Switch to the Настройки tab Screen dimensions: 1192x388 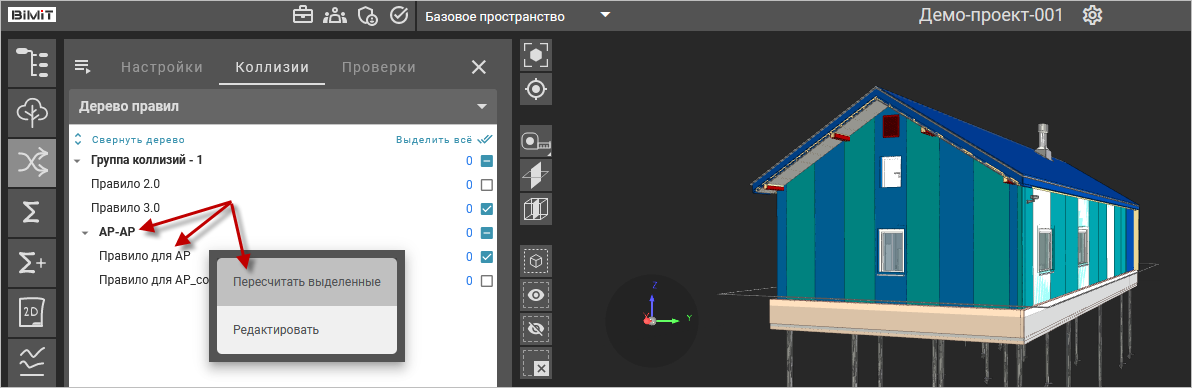[x=162, y=67]
